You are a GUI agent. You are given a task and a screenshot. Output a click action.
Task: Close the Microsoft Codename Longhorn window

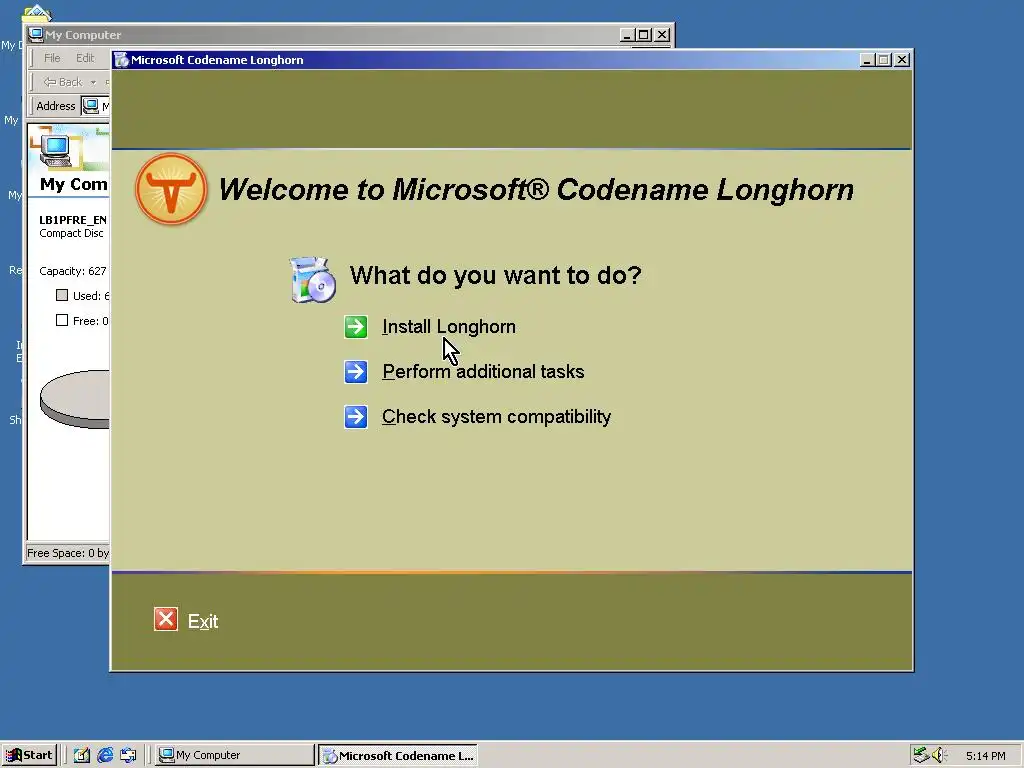click(901, 60)
